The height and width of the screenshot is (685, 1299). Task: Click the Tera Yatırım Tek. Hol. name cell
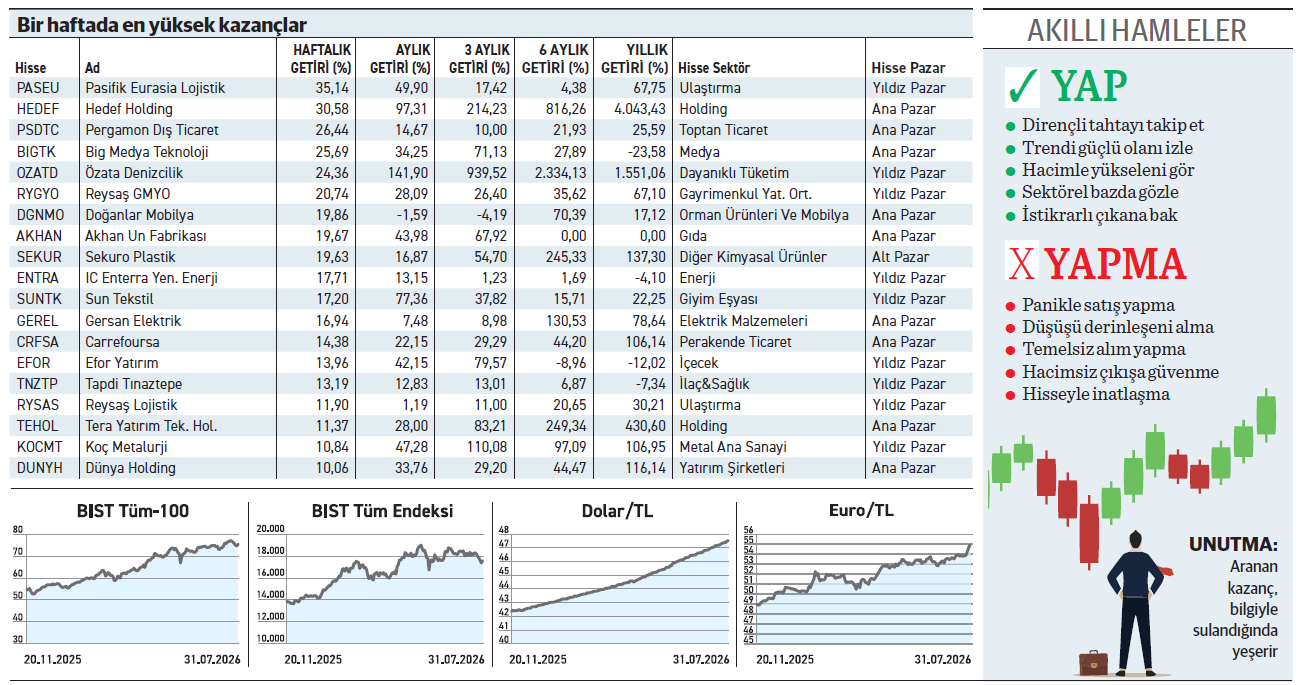tap(151, 426)
